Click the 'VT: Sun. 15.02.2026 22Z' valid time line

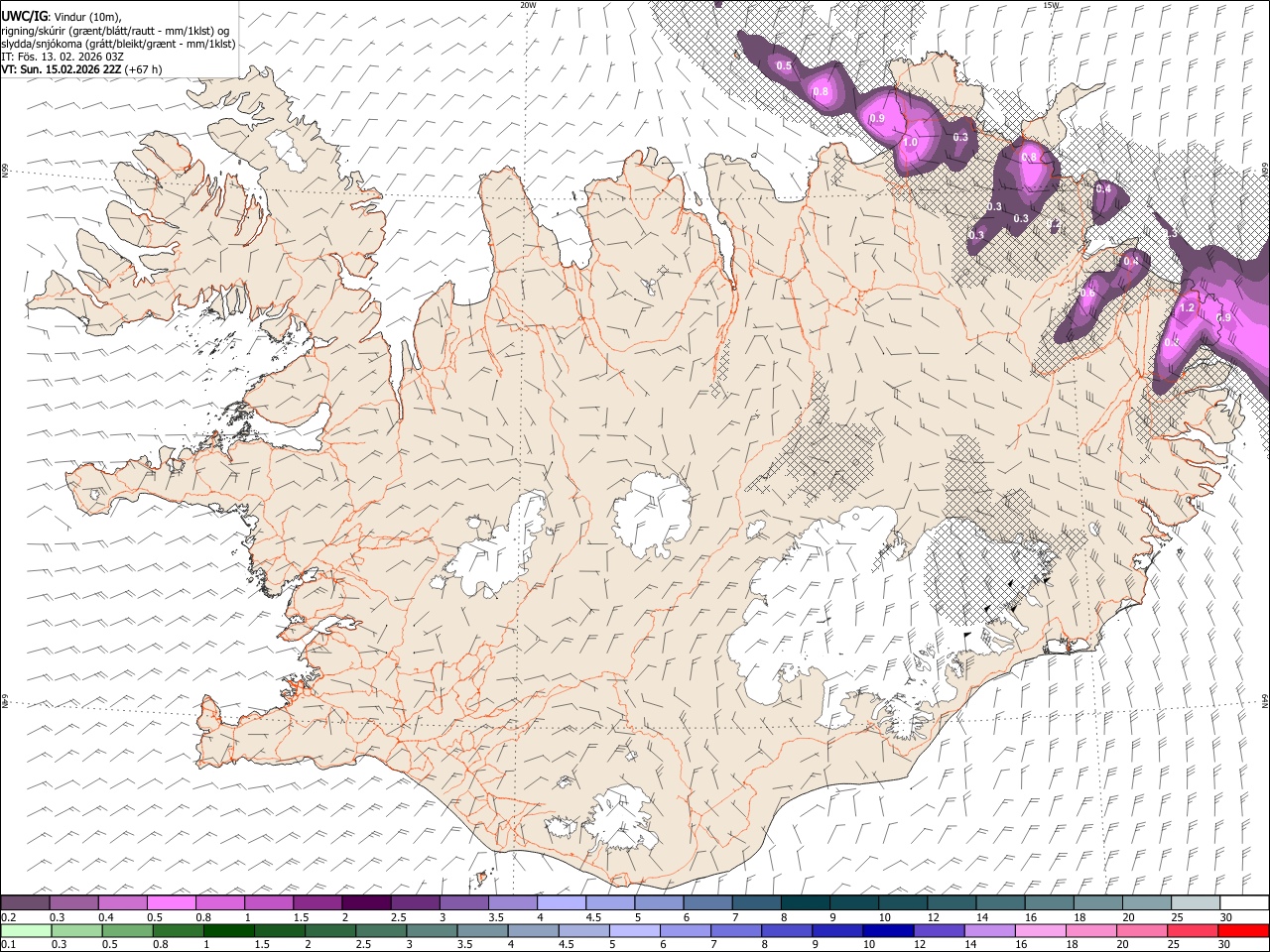tap(62, 69)
